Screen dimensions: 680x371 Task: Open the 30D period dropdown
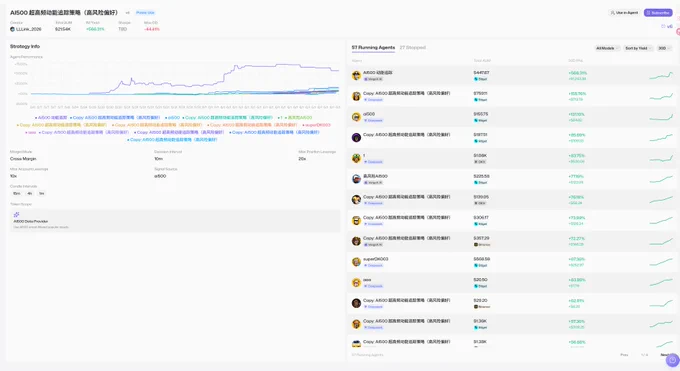pyautogui.click(x=664, y=48)
